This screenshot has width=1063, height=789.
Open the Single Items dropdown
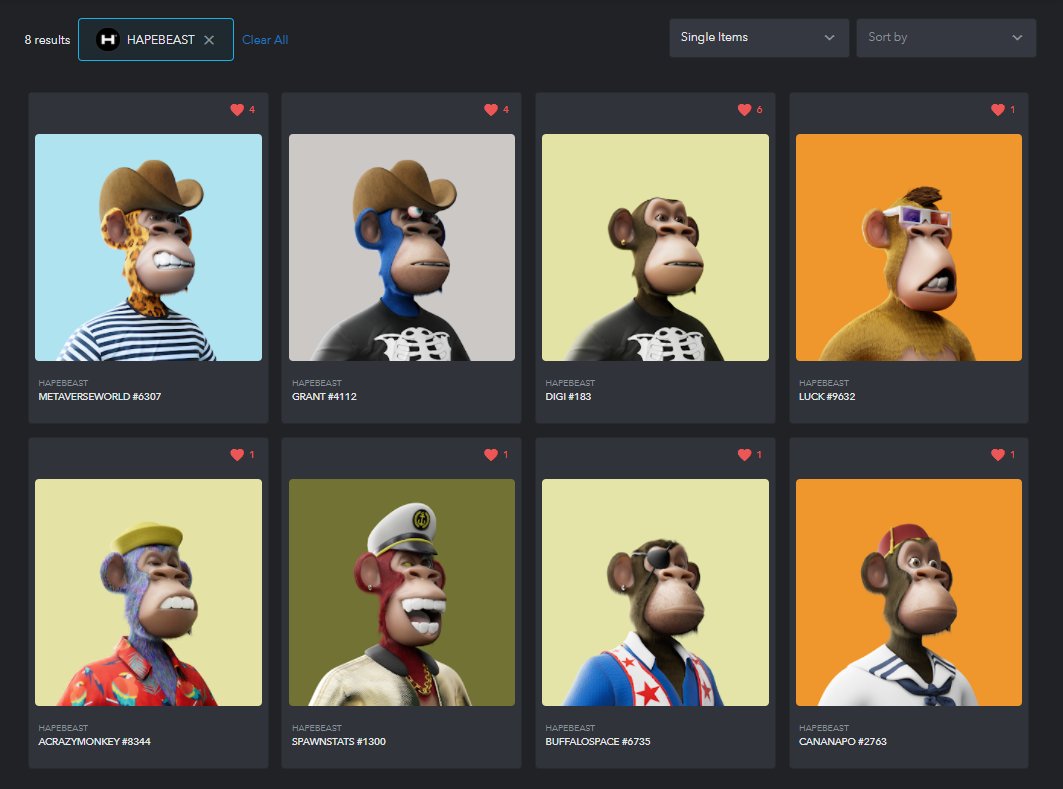tap(758, 38)
